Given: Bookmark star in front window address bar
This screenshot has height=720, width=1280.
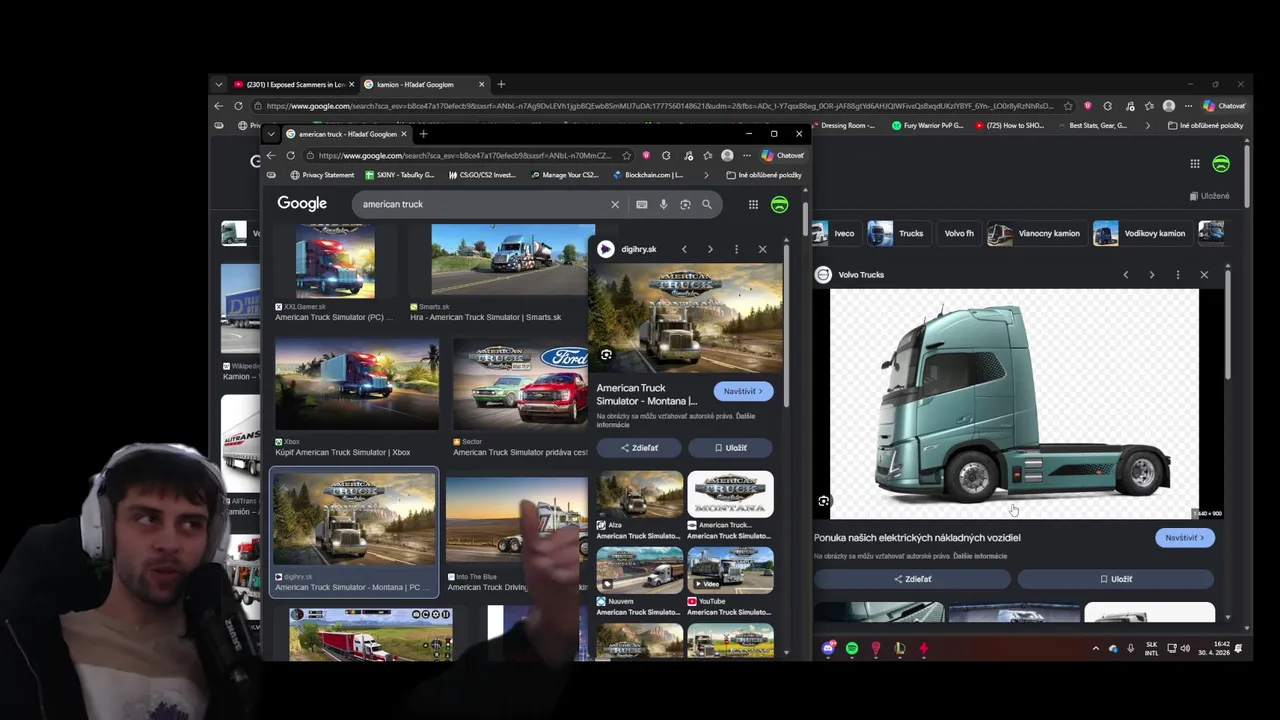Looking at the screenshot, I should (x=627, y=155).
